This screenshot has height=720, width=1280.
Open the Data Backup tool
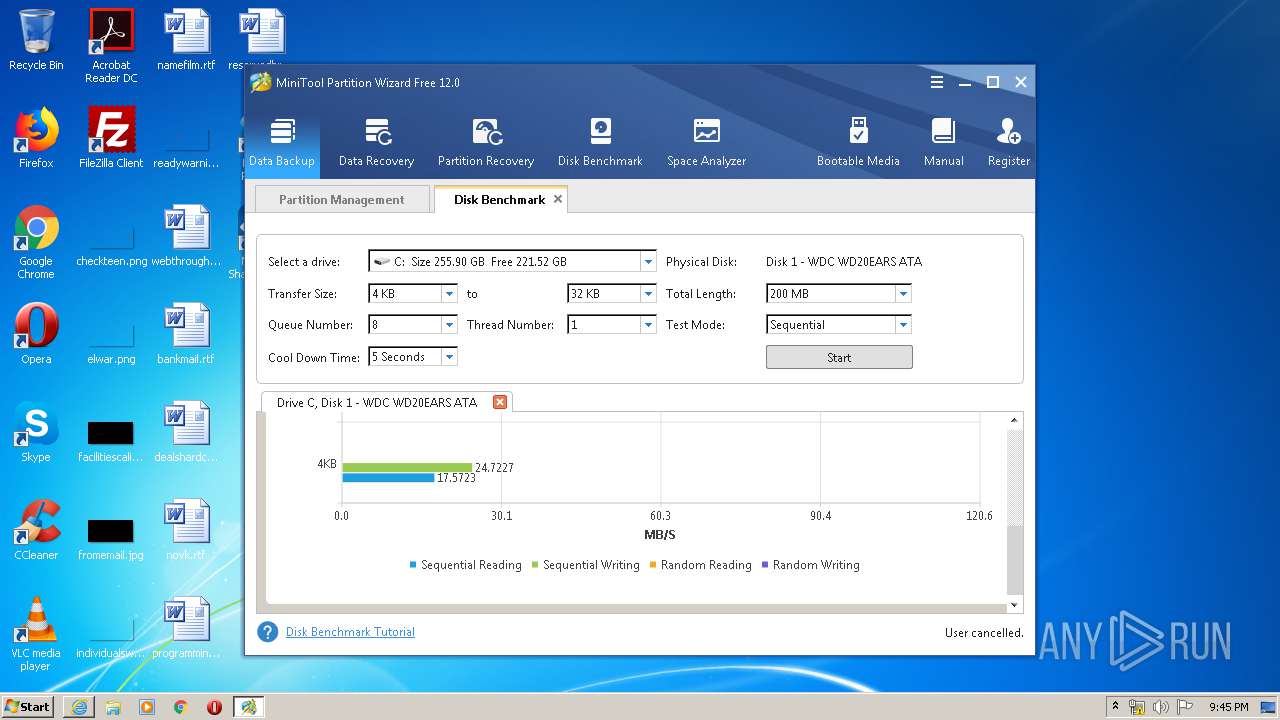(x=282, y=140)
